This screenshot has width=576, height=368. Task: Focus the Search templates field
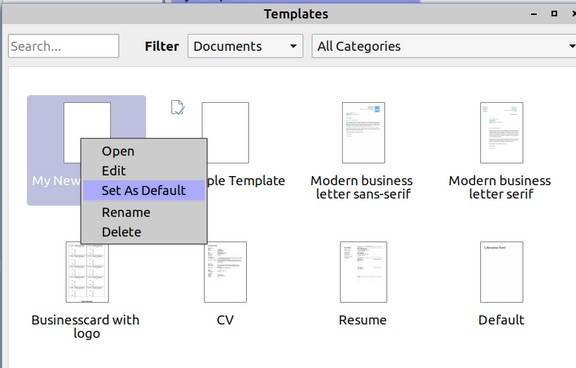pyautogui.click(x=64, y=46)
